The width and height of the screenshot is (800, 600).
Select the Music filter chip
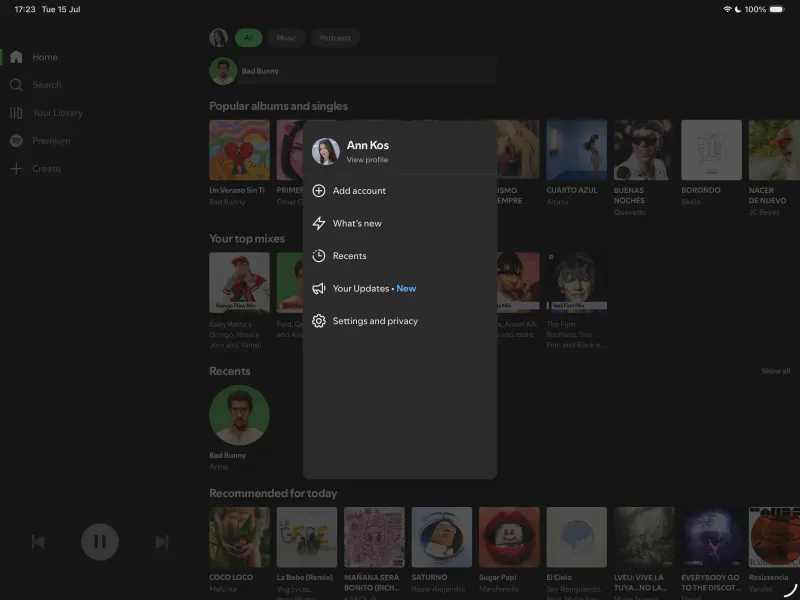tap(286, 38)
